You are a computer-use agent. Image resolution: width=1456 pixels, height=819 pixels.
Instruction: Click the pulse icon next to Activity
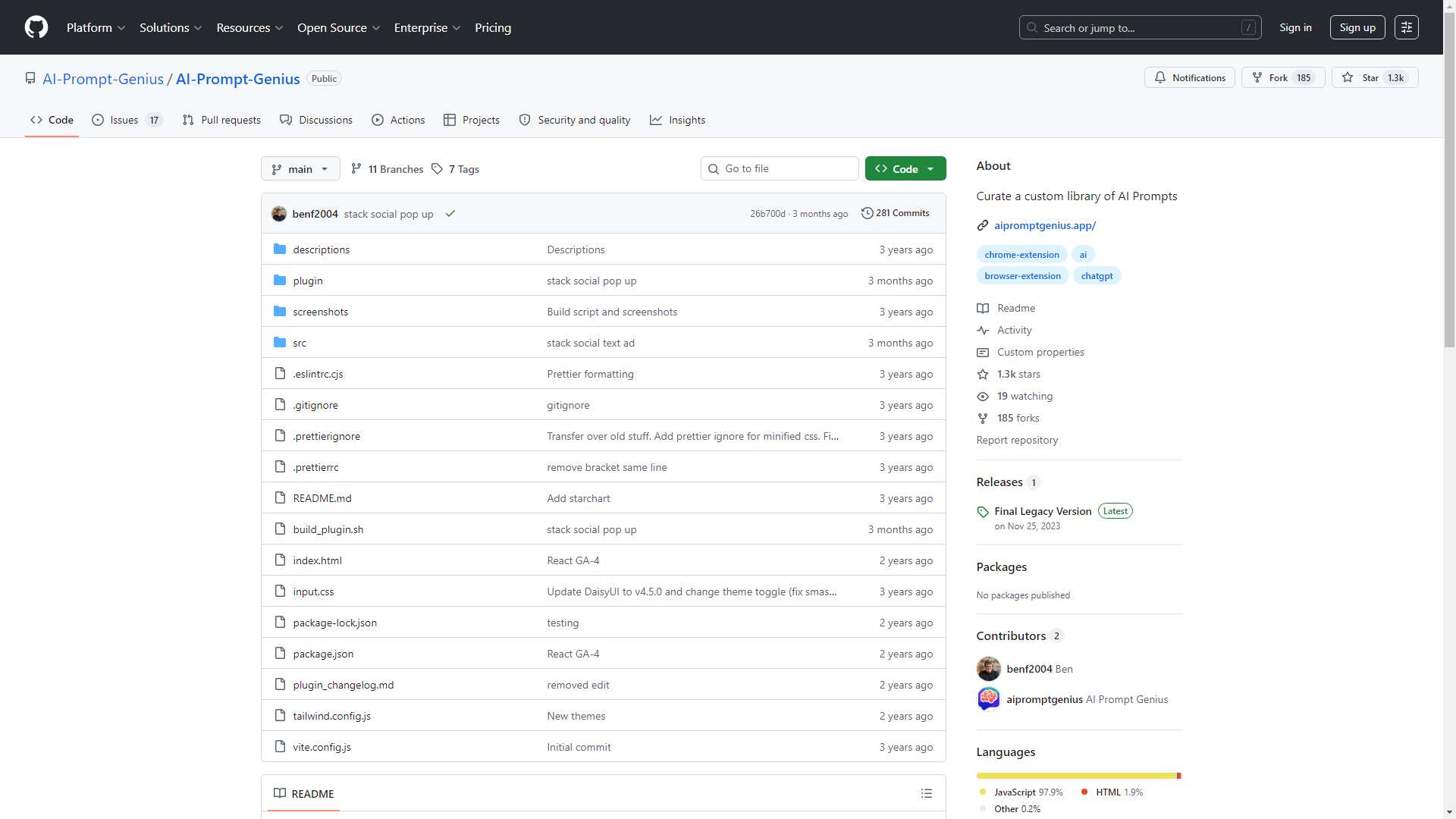pyautogui.click(x=983, y=330)
